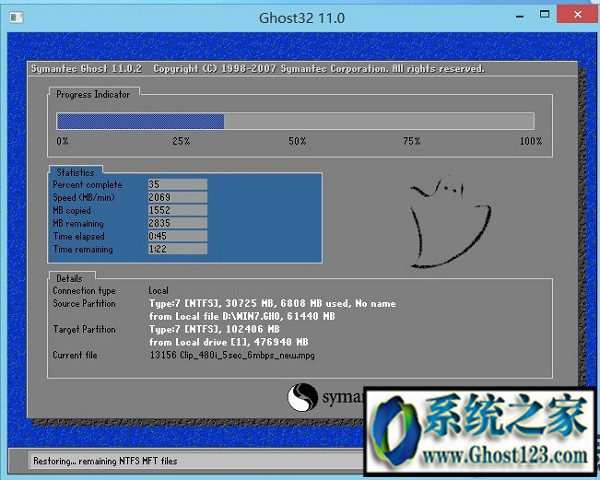Click the Time elapsed value 0:45
The image size is (600, 480).
[x=178, y=236]
